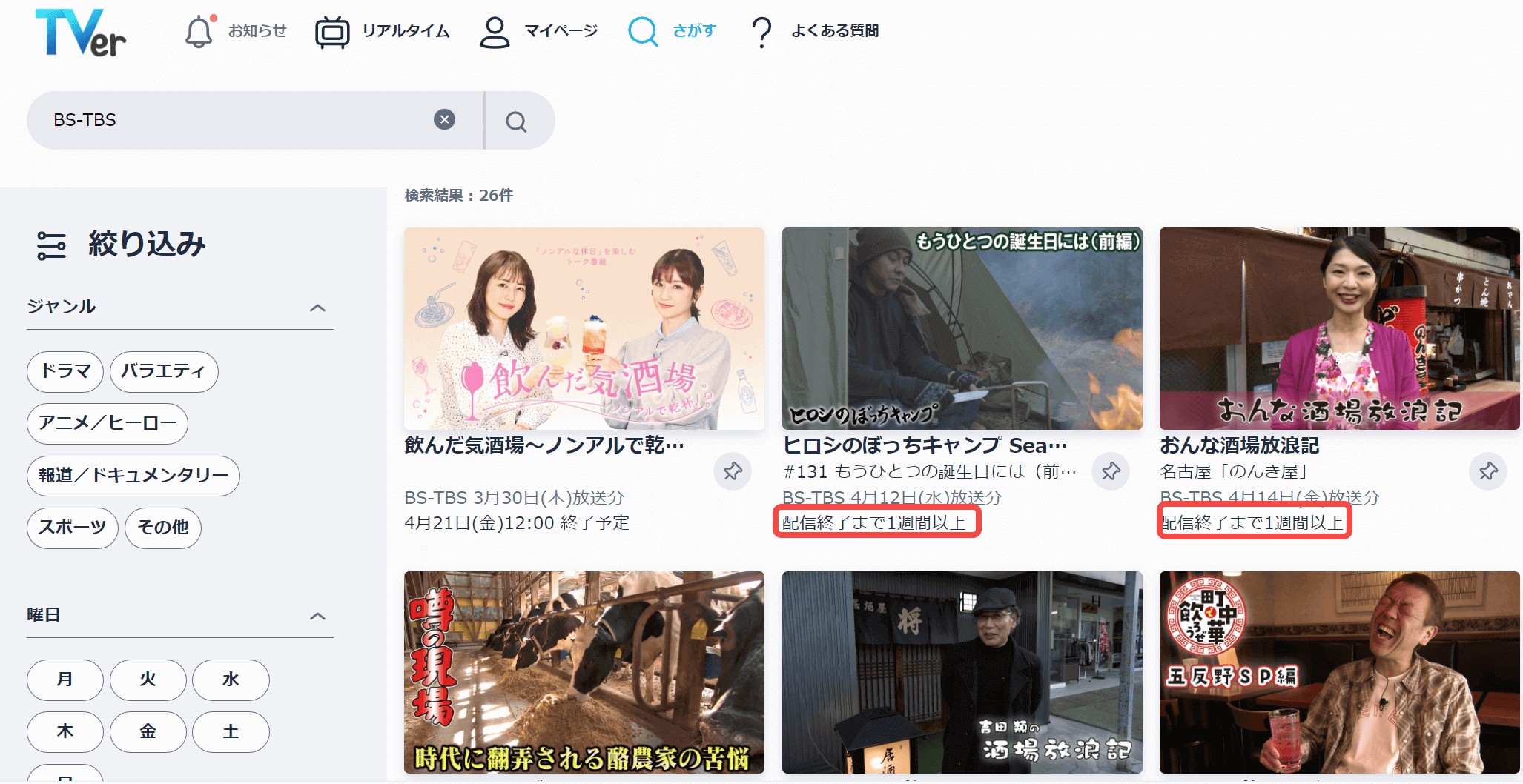Click title ヒロシのぼっちキャンプ Sea…

pos(925,445)
